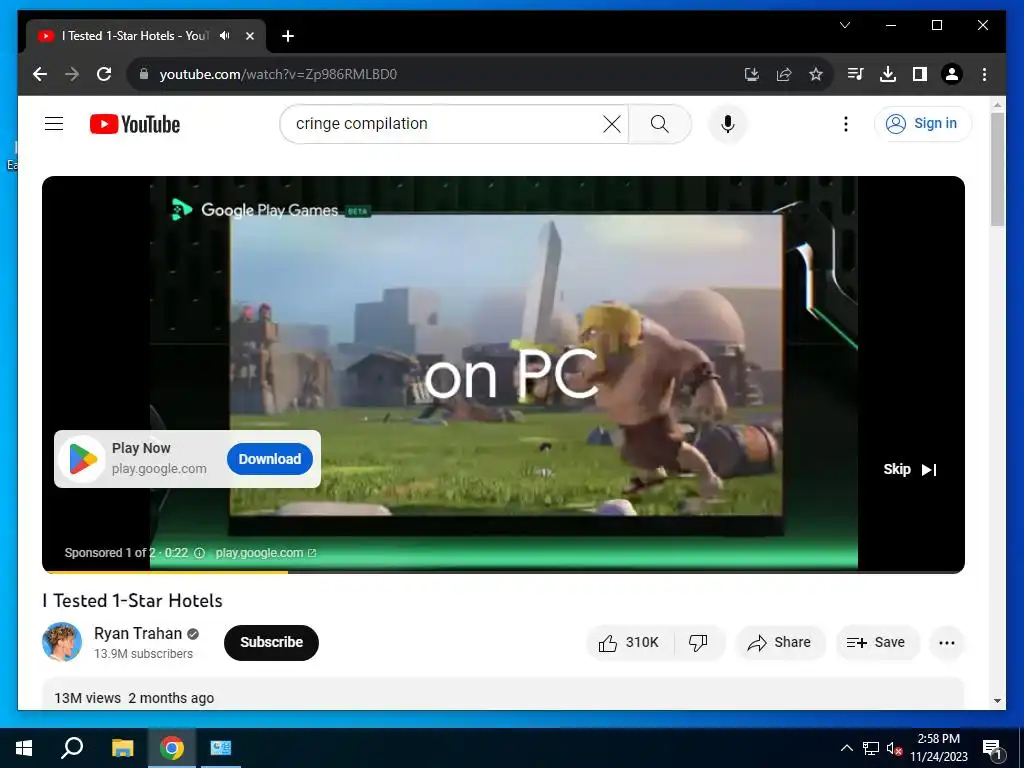Download Google Play Games from ad
1024x768 pixels.
(x=270, y=459)
